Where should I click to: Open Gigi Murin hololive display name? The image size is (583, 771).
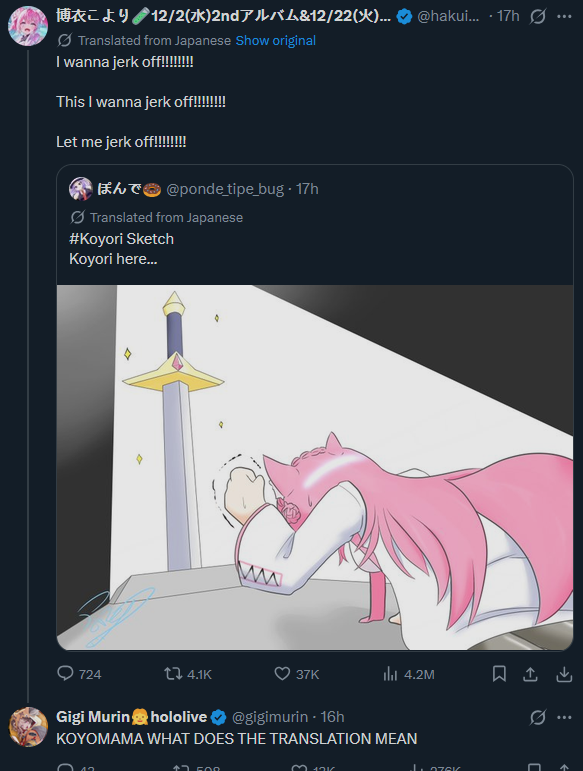[131, 717]
